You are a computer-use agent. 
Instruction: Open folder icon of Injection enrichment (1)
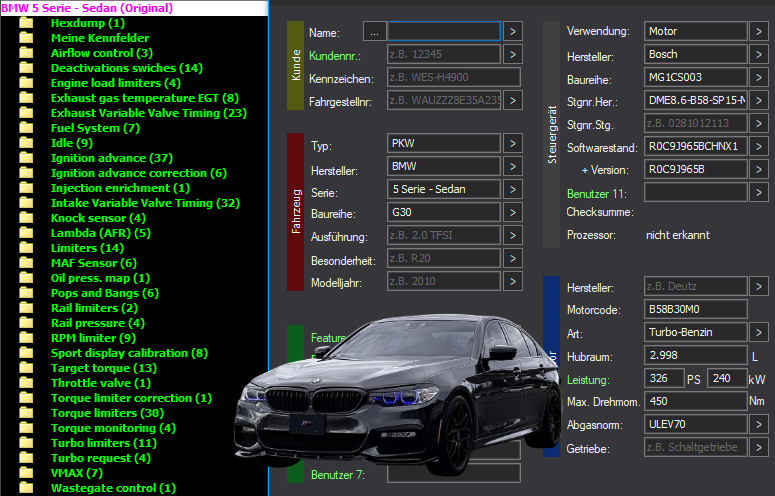26,188
